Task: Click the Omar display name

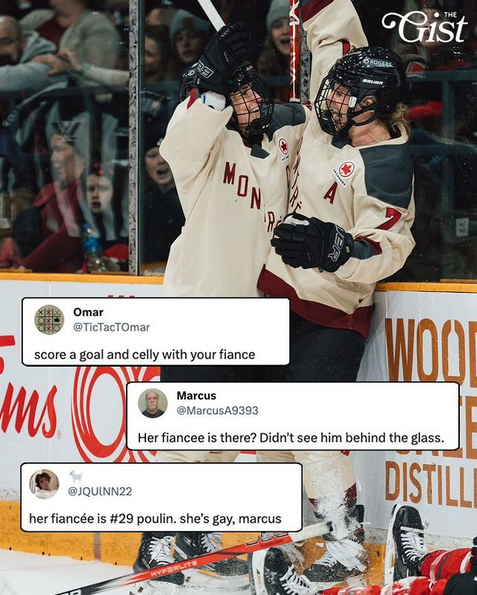Action: pos(88,312)
